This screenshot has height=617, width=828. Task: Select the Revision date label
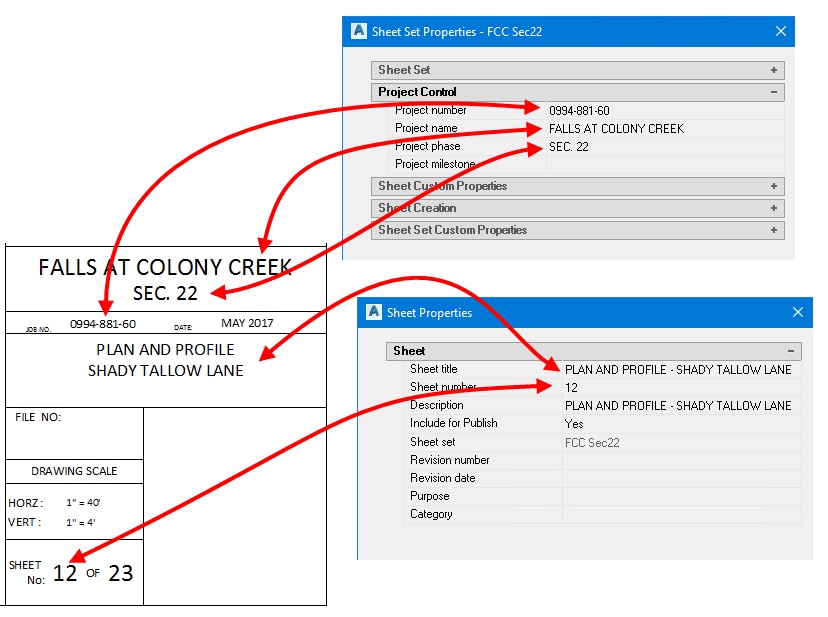point(443,478)
